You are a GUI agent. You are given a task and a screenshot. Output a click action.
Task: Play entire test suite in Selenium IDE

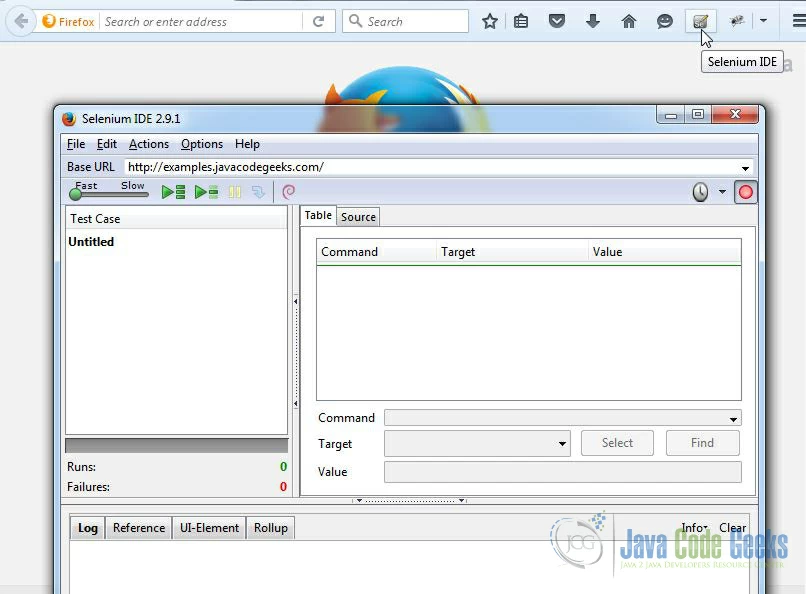(x=173, y=192)
